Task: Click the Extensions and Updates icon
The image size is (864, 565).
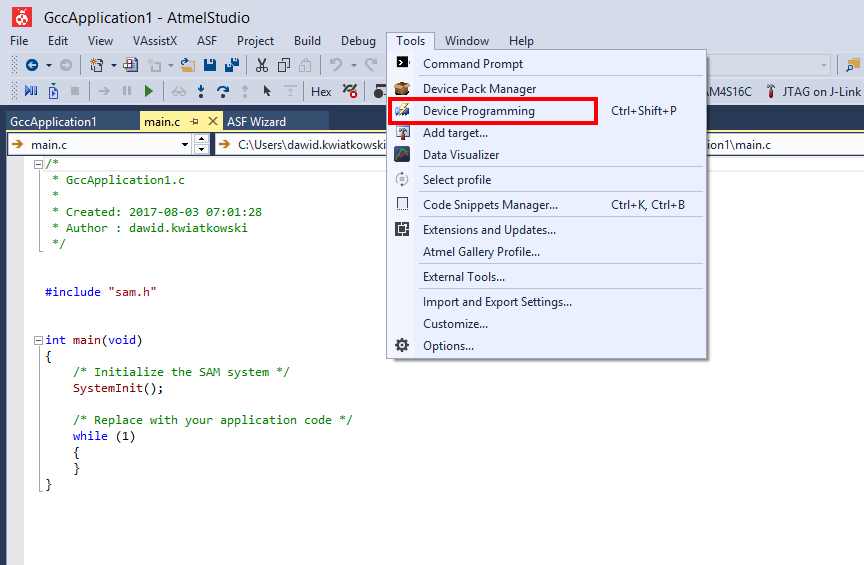Action: (x=402, y=229)
